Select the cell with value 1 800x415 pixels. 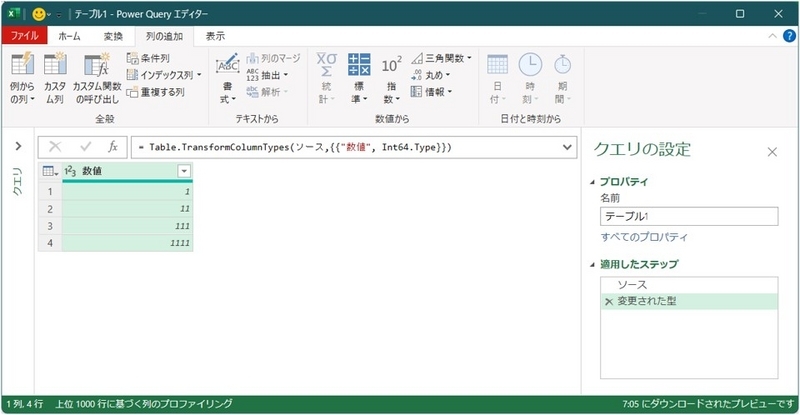pos(128,191)
